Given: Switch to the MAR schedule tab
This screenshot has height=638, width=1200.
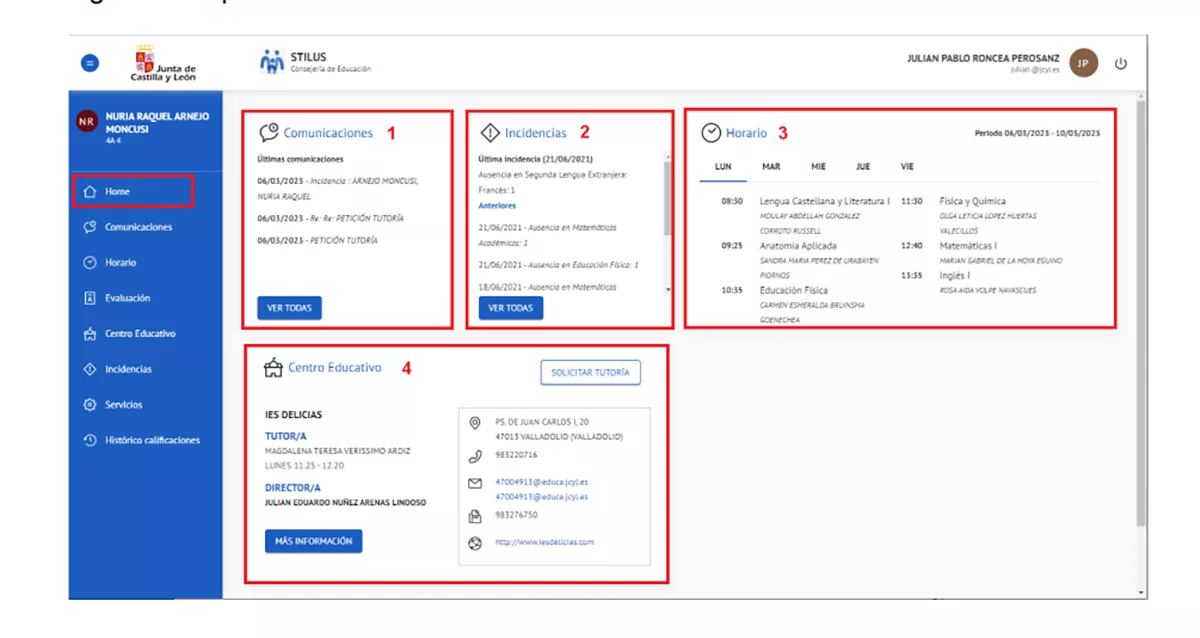Looking at the screenshot, I should [771, 167].
